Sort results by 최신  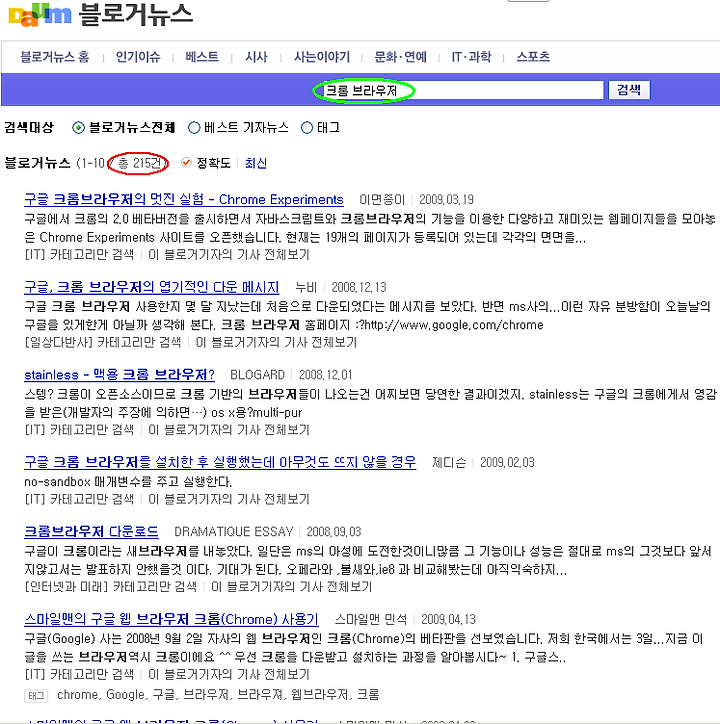255,163
